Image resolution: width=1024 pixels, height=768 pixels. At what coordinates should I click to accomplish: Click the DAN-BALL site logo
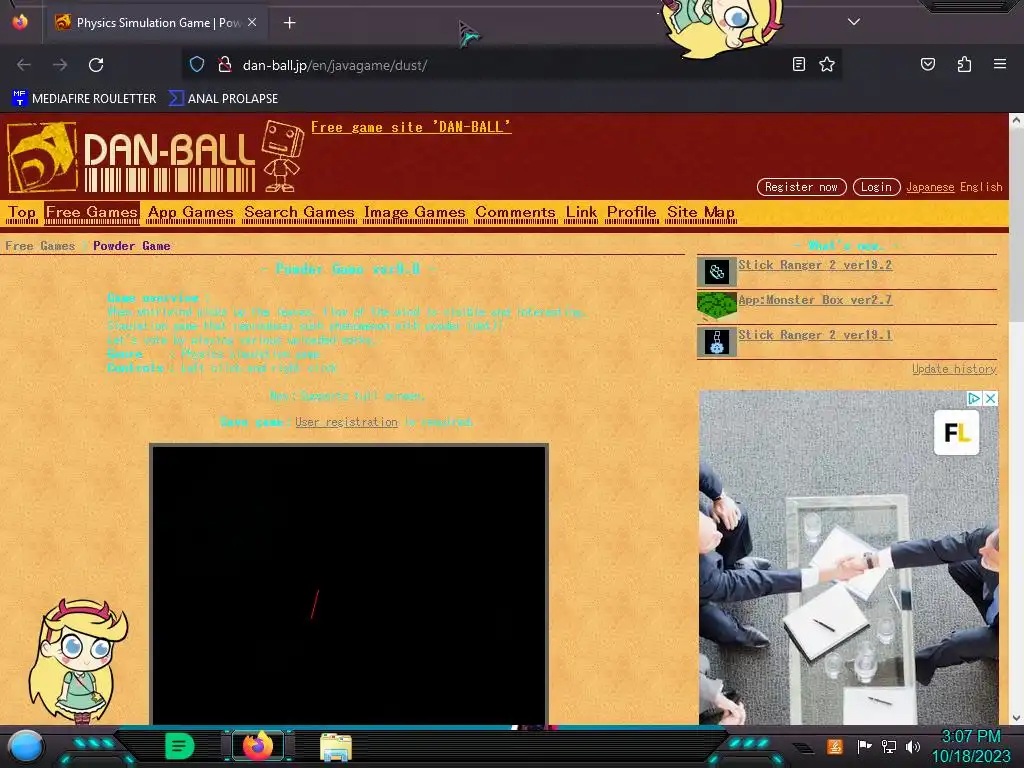click(131, 157)
